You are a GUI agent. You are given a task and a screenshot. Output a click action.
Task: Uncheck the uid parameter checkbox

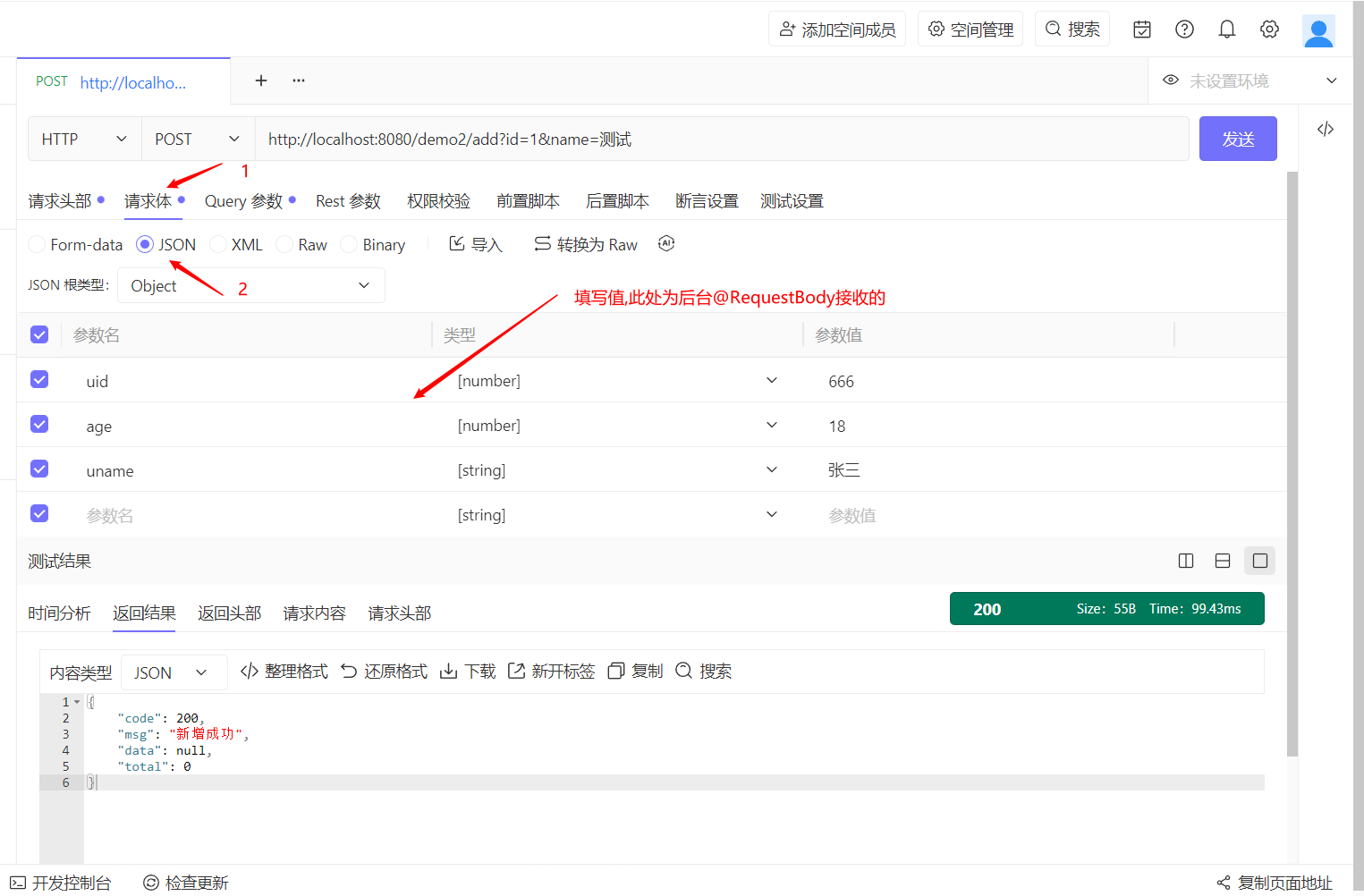click(39, 379)
